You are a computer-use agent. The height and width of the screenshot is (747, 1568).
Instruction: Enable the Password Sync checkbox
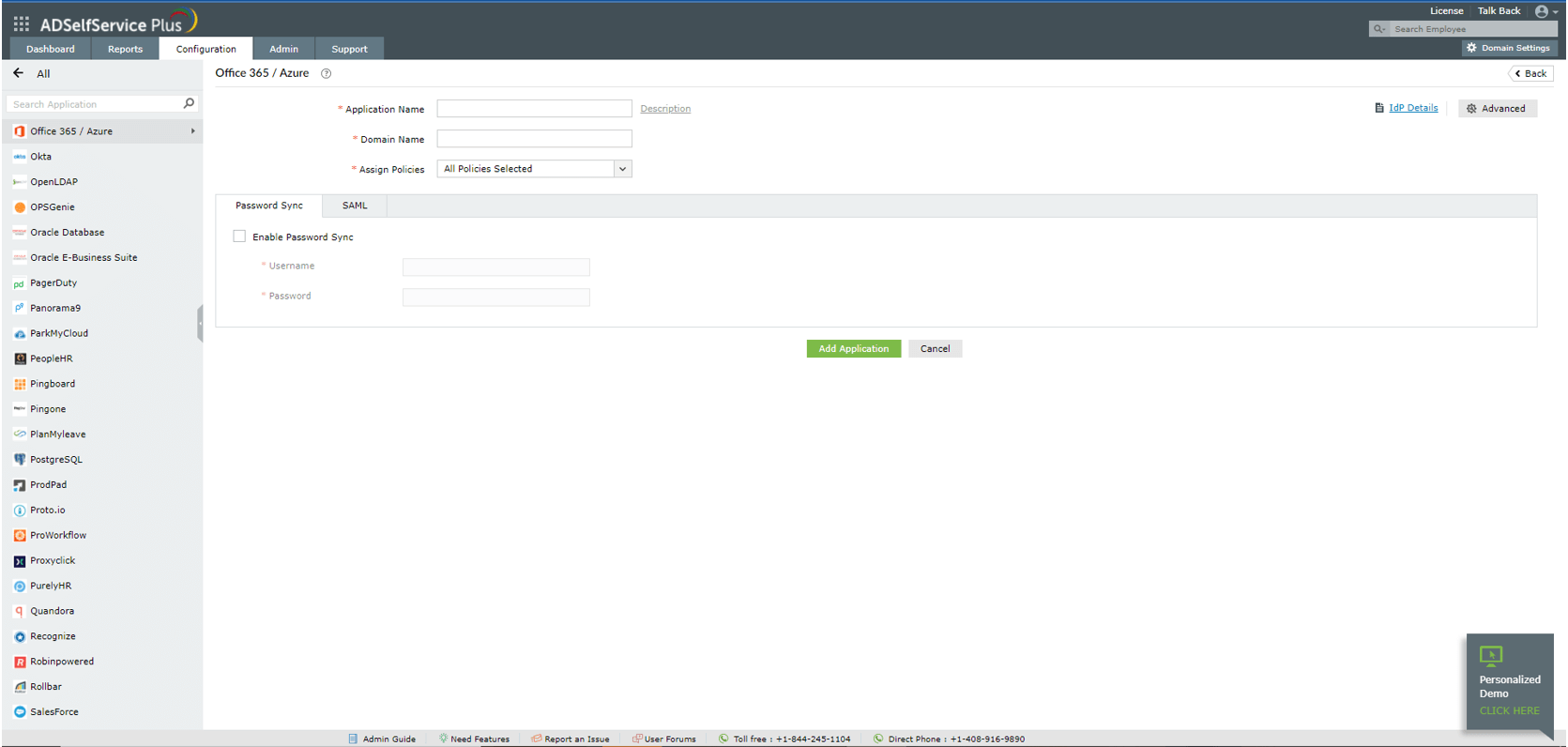239,236
